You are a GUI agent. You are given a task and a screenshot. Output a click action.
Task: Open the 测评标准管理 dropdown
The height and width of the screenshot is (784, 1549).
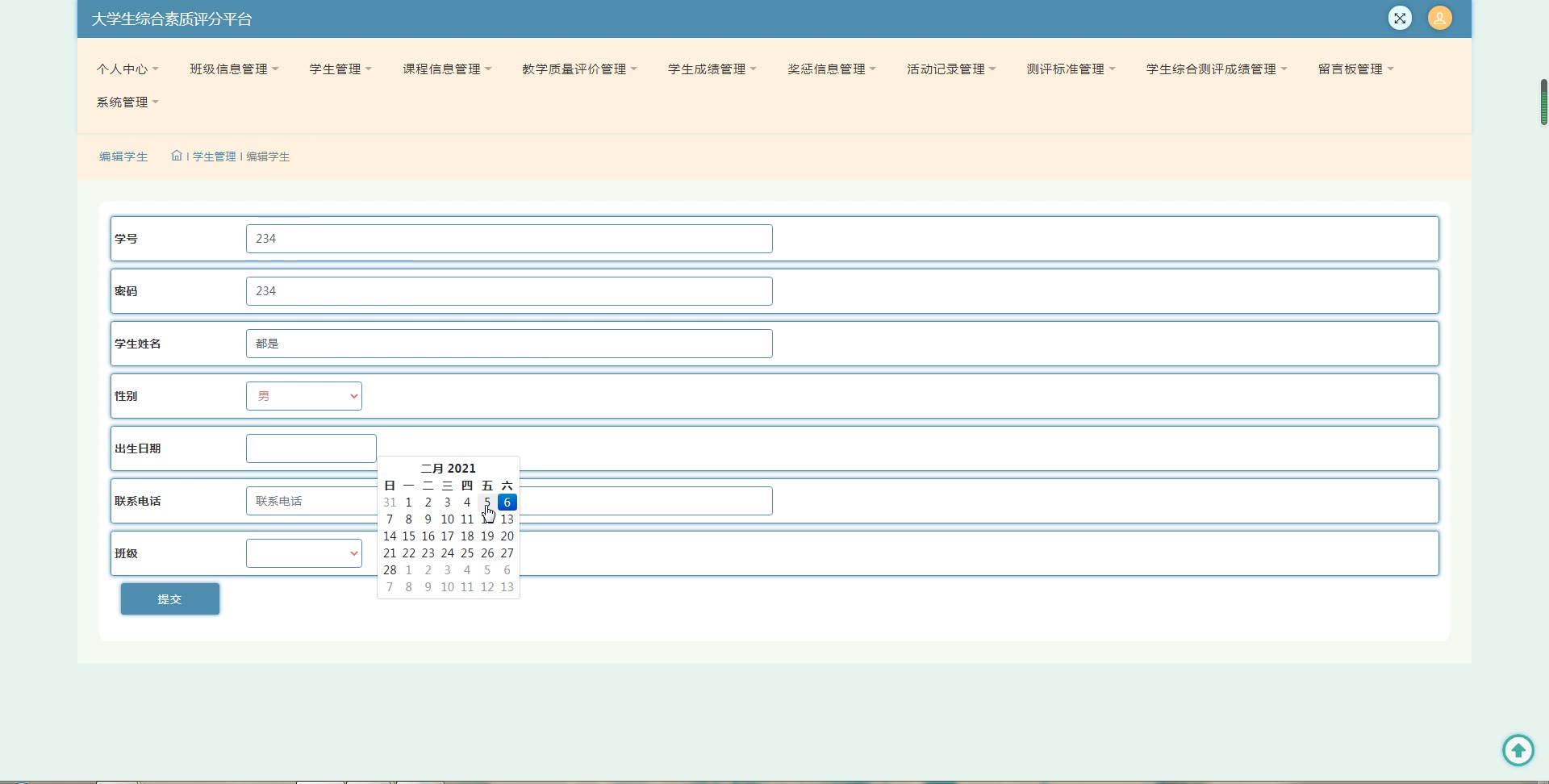pos(1071,69)
